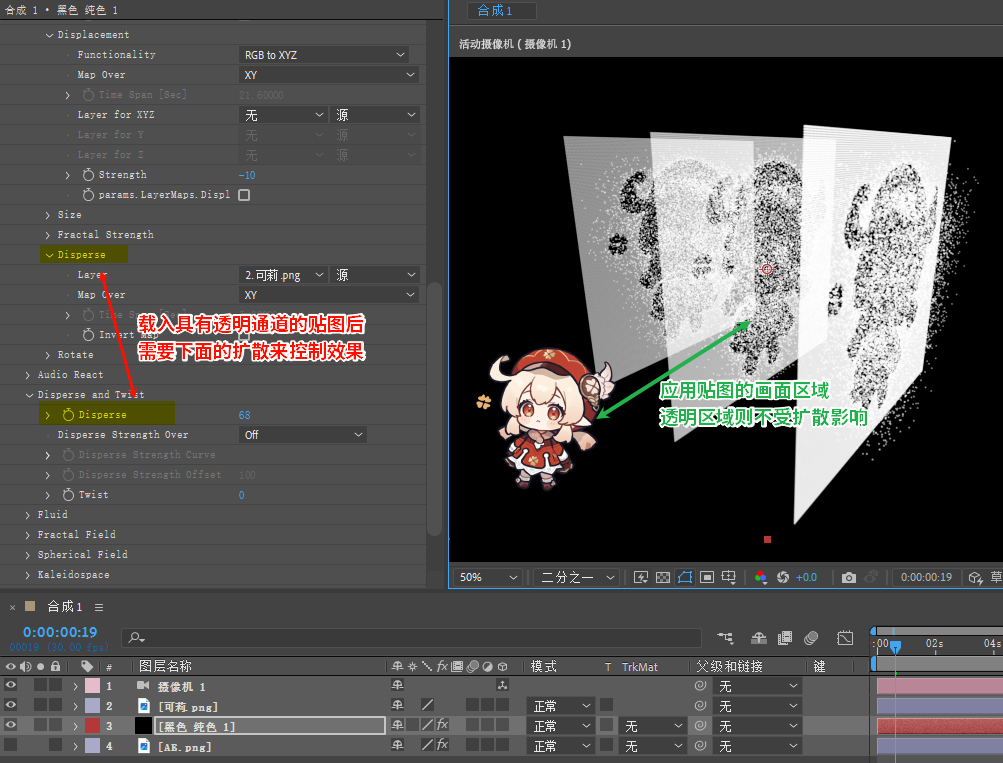Screen dimensions: 1003x763
Task: Open the composition flowchart mini icon
Action: 725,638
